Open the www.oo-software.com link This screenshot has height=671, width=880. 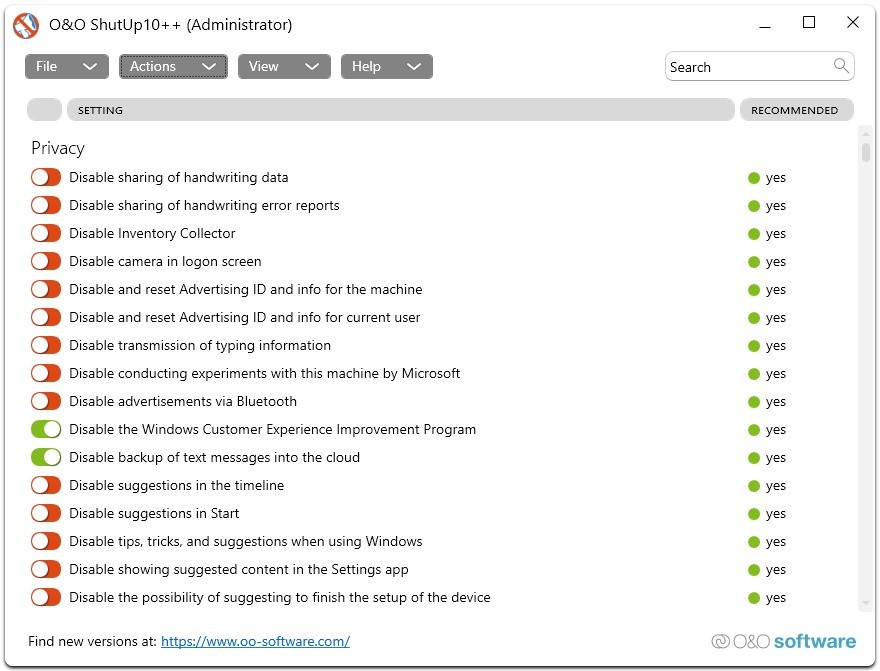coord(255,642)
